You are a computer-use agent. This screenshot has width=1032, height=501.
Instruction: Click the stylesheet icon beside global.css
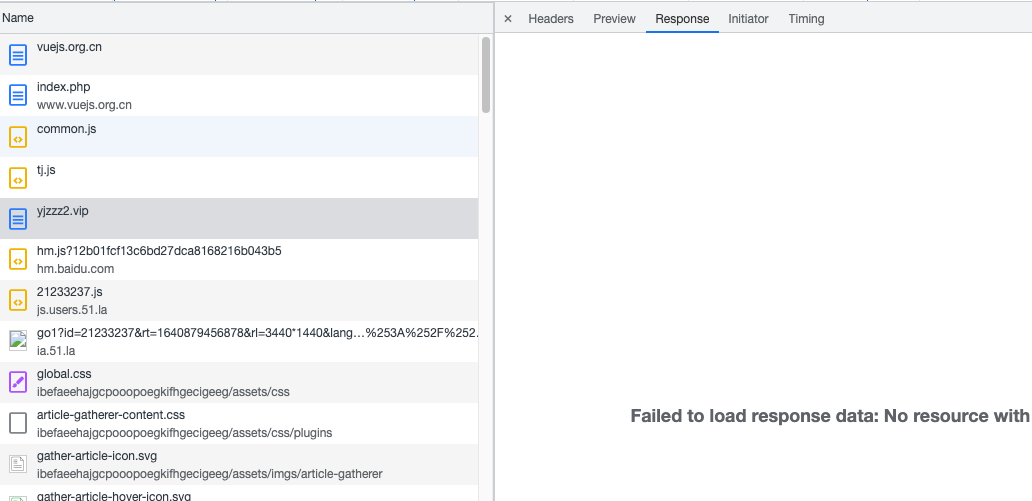(17, 382)
